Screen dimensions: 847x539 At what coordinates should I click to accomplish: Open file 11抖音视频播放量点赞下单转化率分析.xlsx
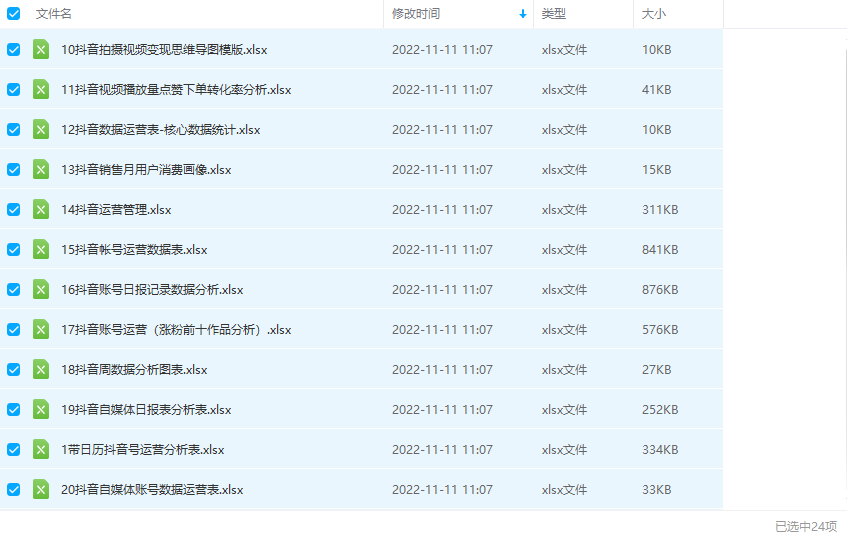click(176, 90)
